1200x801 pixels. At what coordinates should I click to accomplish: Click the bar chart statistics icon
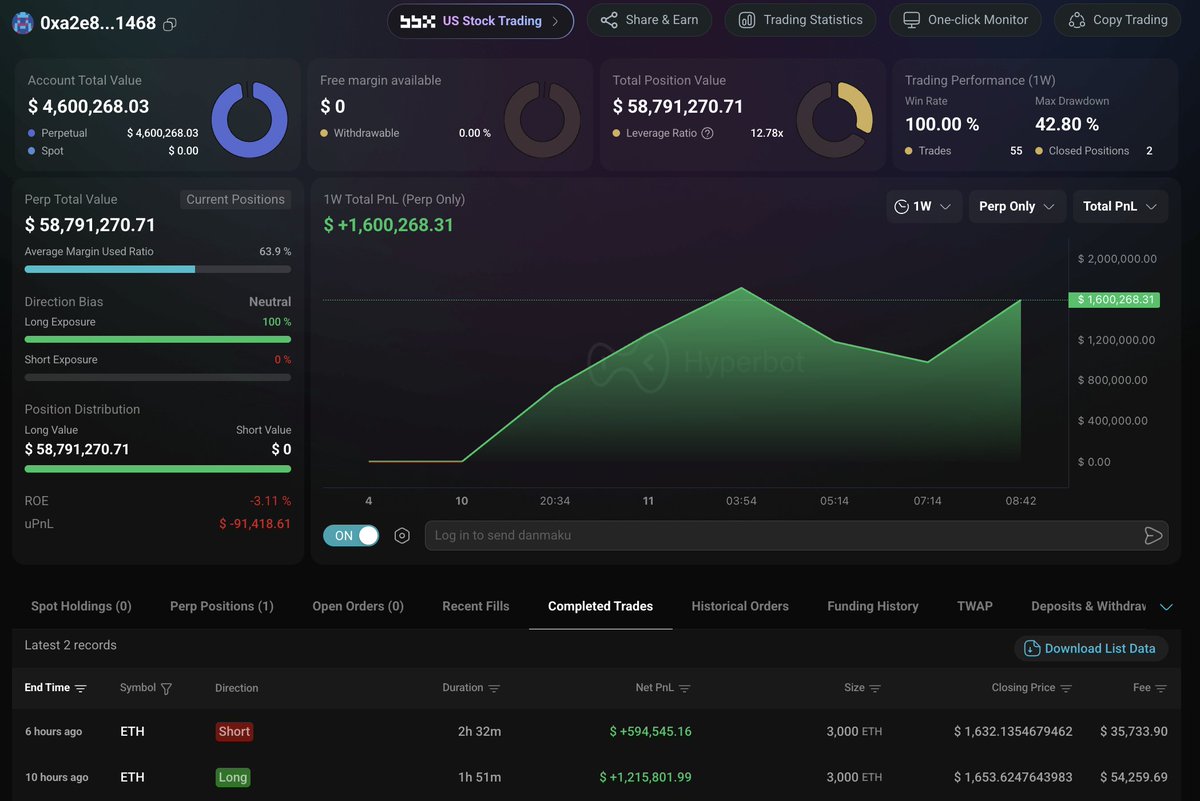pyautogui.click(x=746, y=20)
